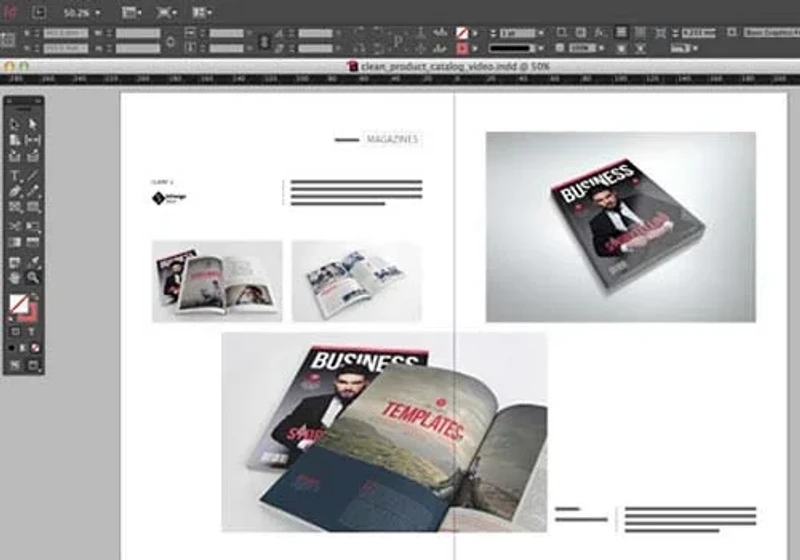Select the Page tool
This screenshot has width=800, height=560.
click(x=14, y=140)
